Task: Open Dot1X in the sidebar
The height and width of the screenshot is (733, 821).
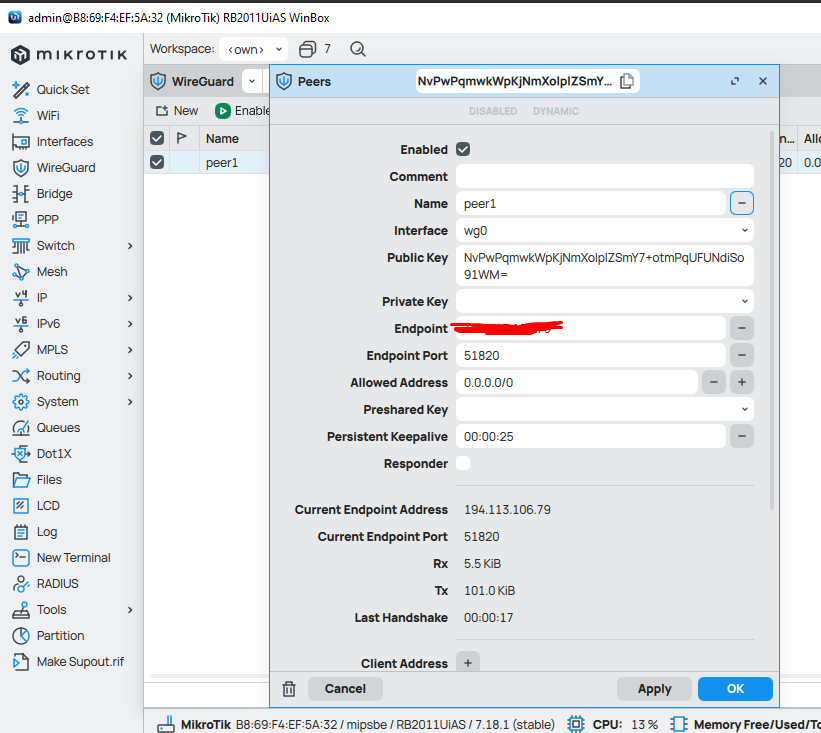Action: click(x=41, y=454)
